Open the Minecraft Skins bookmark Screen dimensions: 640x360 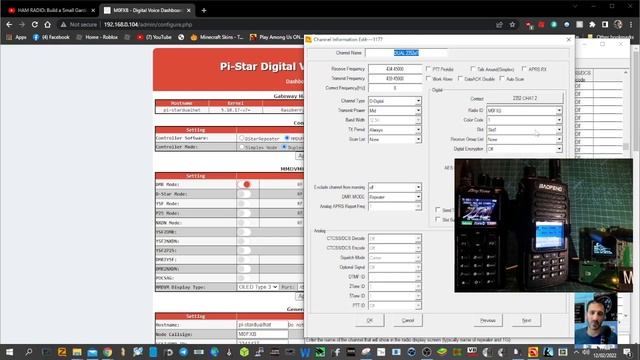click(217, 37)
